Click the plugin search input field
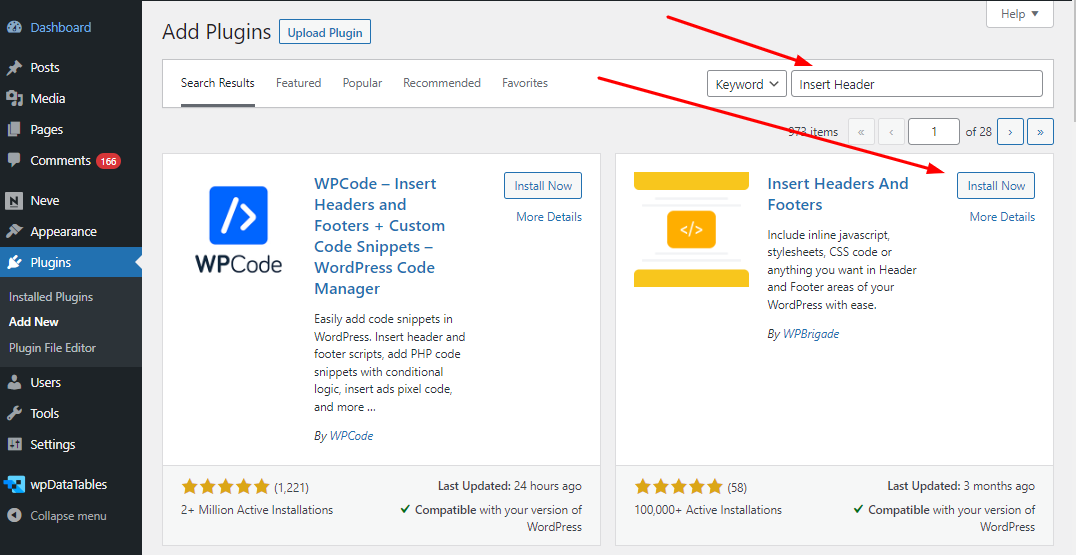Screen dimensions: 1076x555 pos(917,84)
